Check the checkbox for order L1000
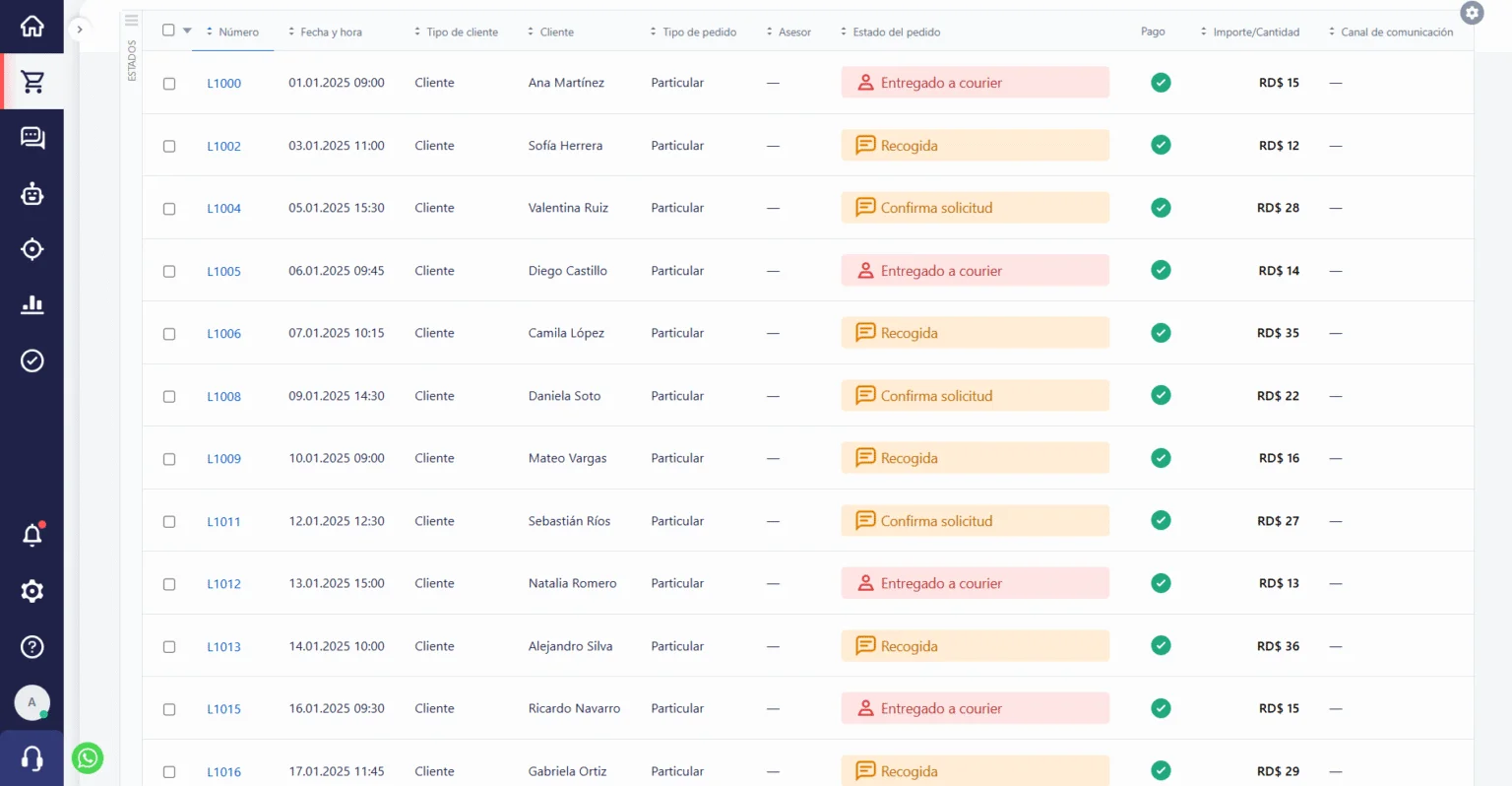The width and height of the screenshot is (1512, 786). (169, 84)
